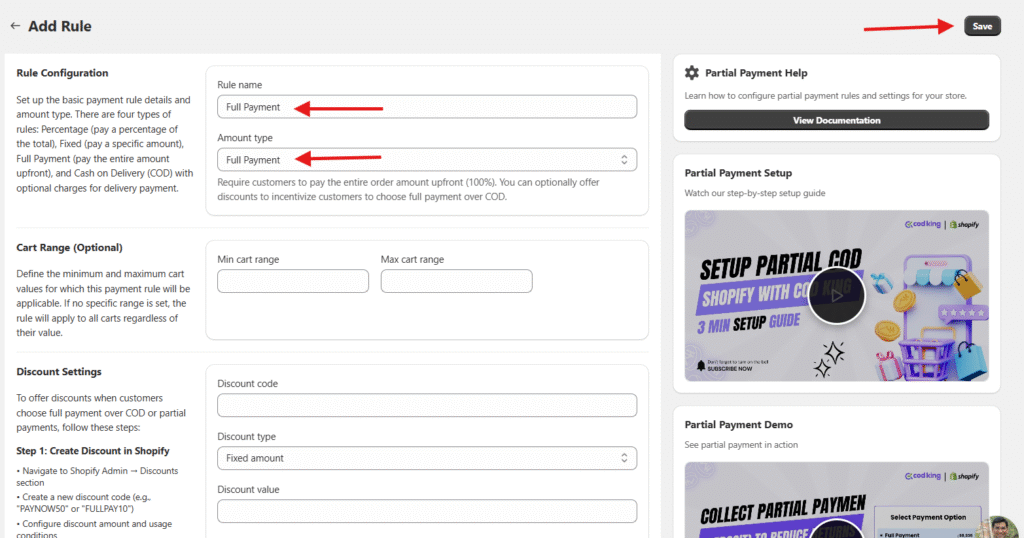Expand the Discount type dropdown
The image size is (1024, 538).
(427, 458)
